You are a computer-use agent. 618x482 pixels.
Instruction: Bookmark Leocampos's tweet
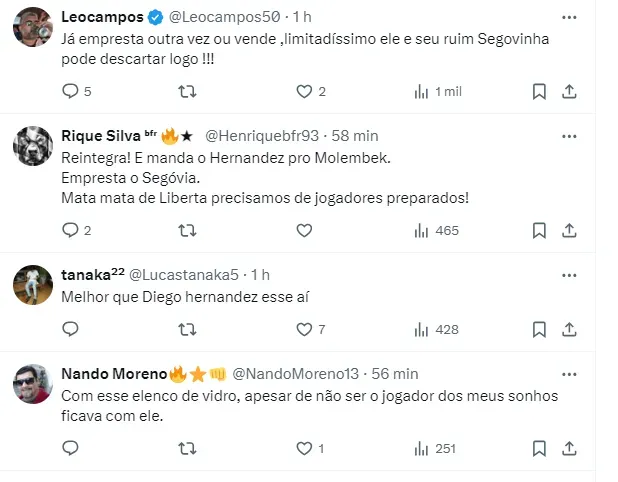pos(539,91)
